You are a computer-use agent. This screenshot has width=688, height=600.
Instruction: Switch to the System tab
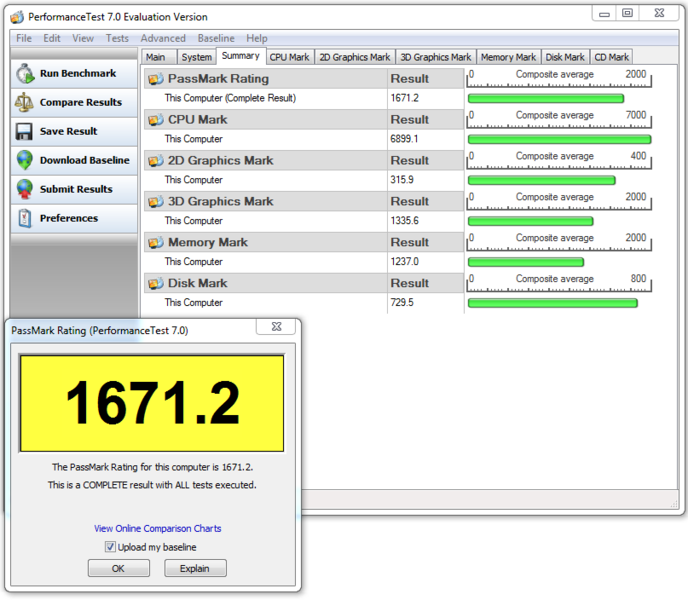pos(197,57)
